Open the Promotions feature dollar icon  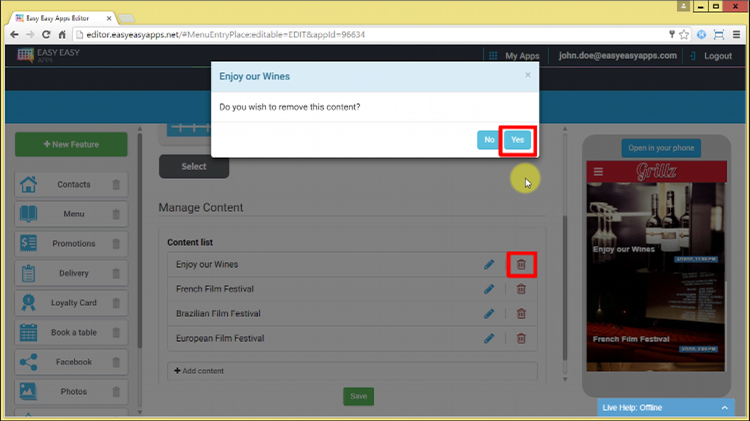[x=28, y=244]
